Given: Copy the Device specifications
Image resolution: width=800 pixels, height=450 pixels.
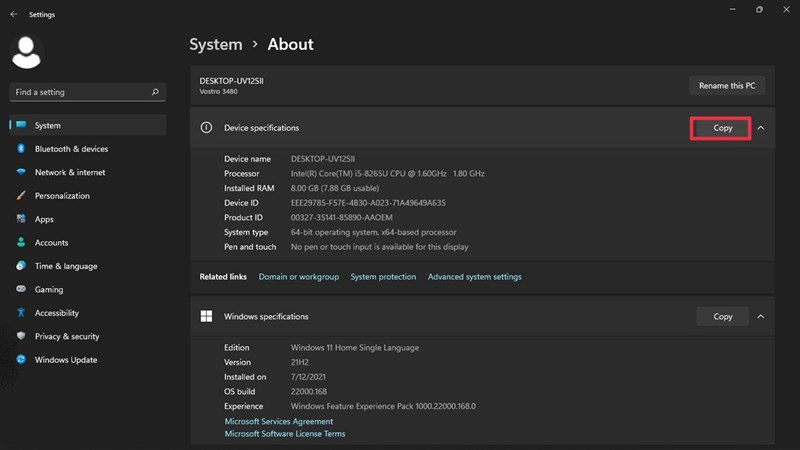Looking at the screenshot, I should 722,128.
